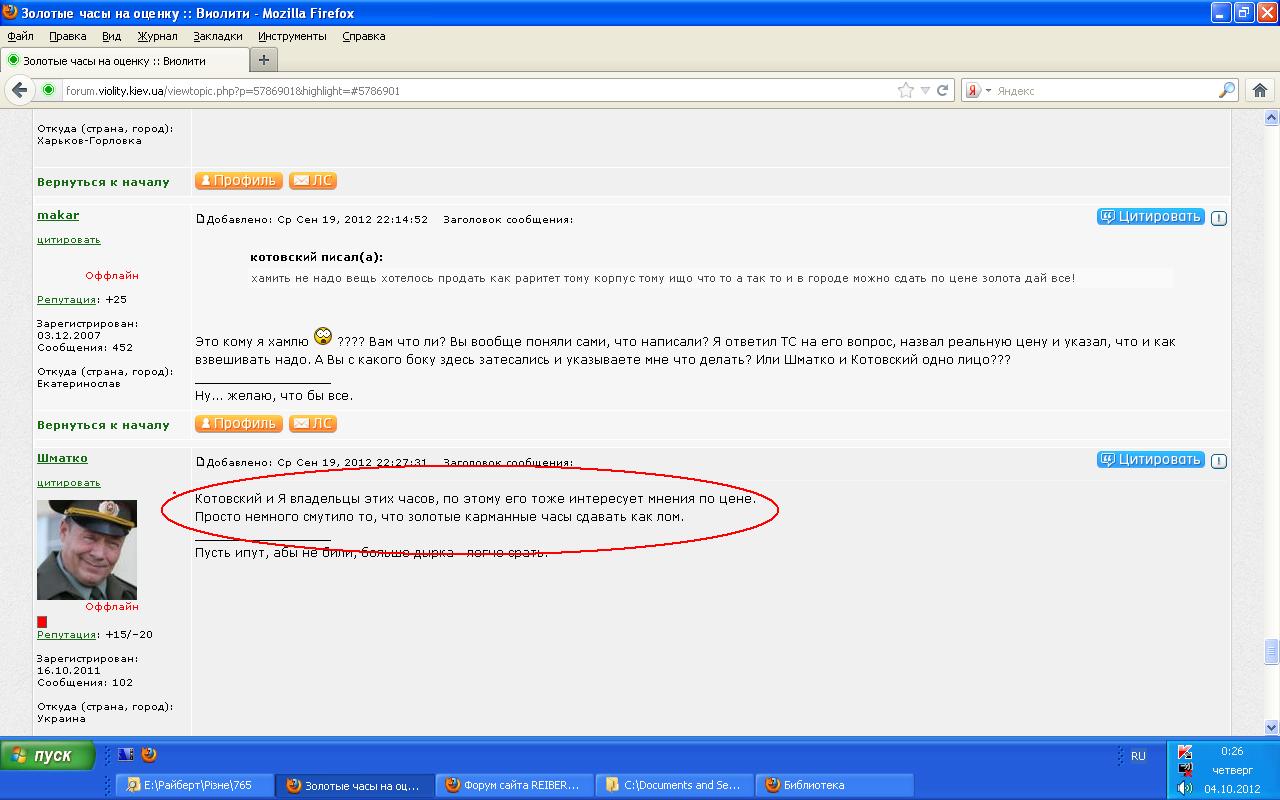Image resolution: width=1280 pixels, height=800 pixels.
Task: Quote Шматко's post with Цитировать button
Action: point(1151,460)
